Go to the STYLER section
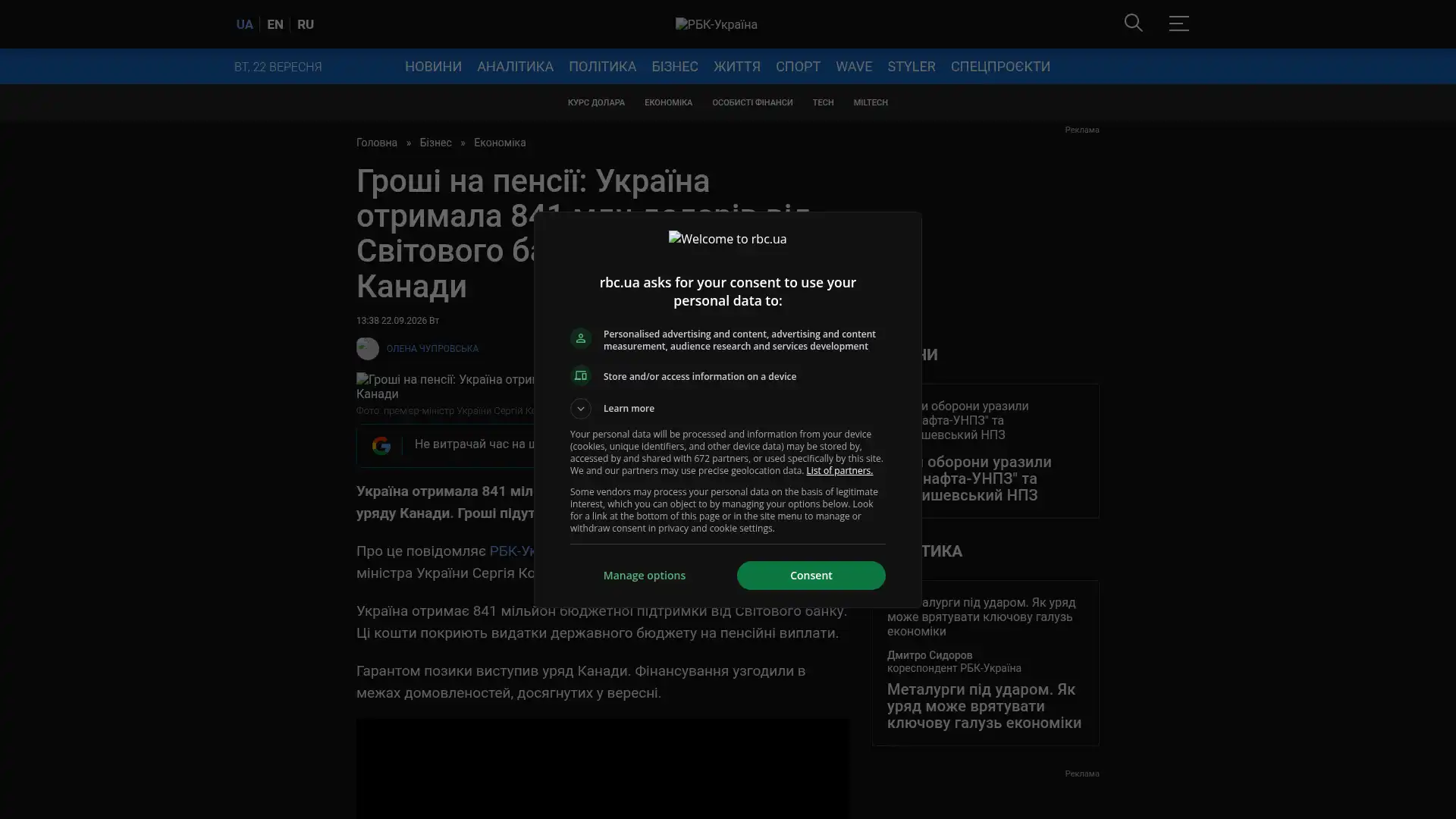Image resolution: width=1456 pixels, height=819 pixels. [912, 67]
